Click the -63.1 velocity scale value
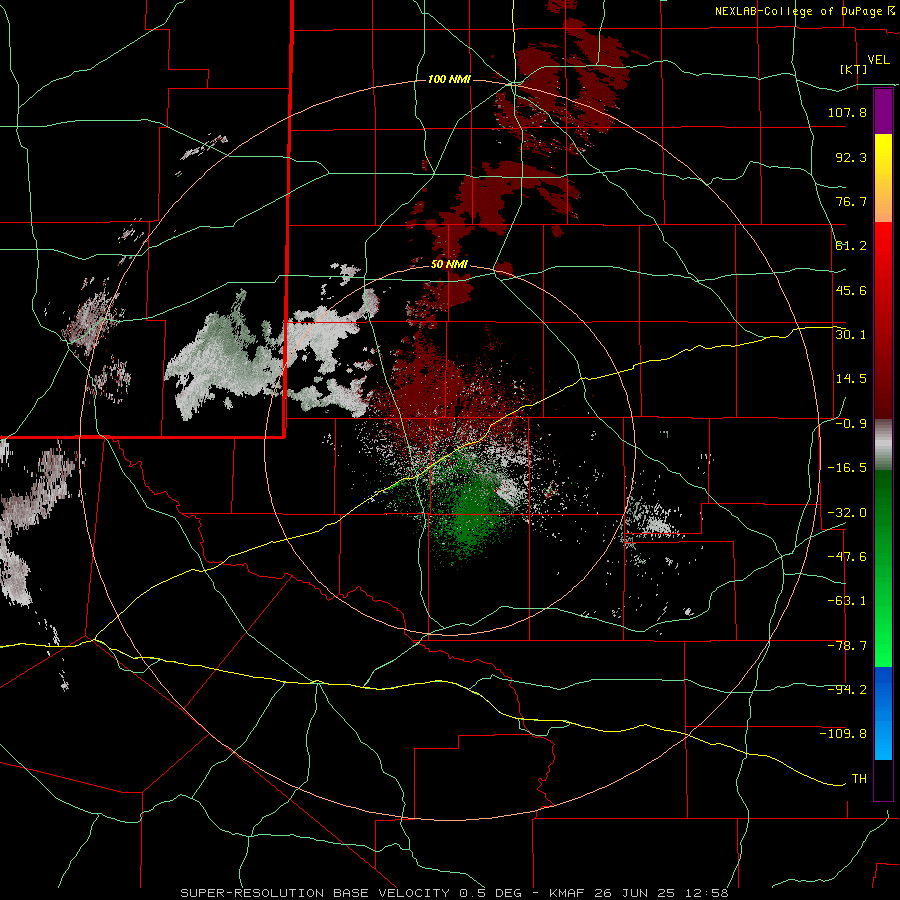The width and height of the screenshot is (900, 900). [x=847, y=601]
